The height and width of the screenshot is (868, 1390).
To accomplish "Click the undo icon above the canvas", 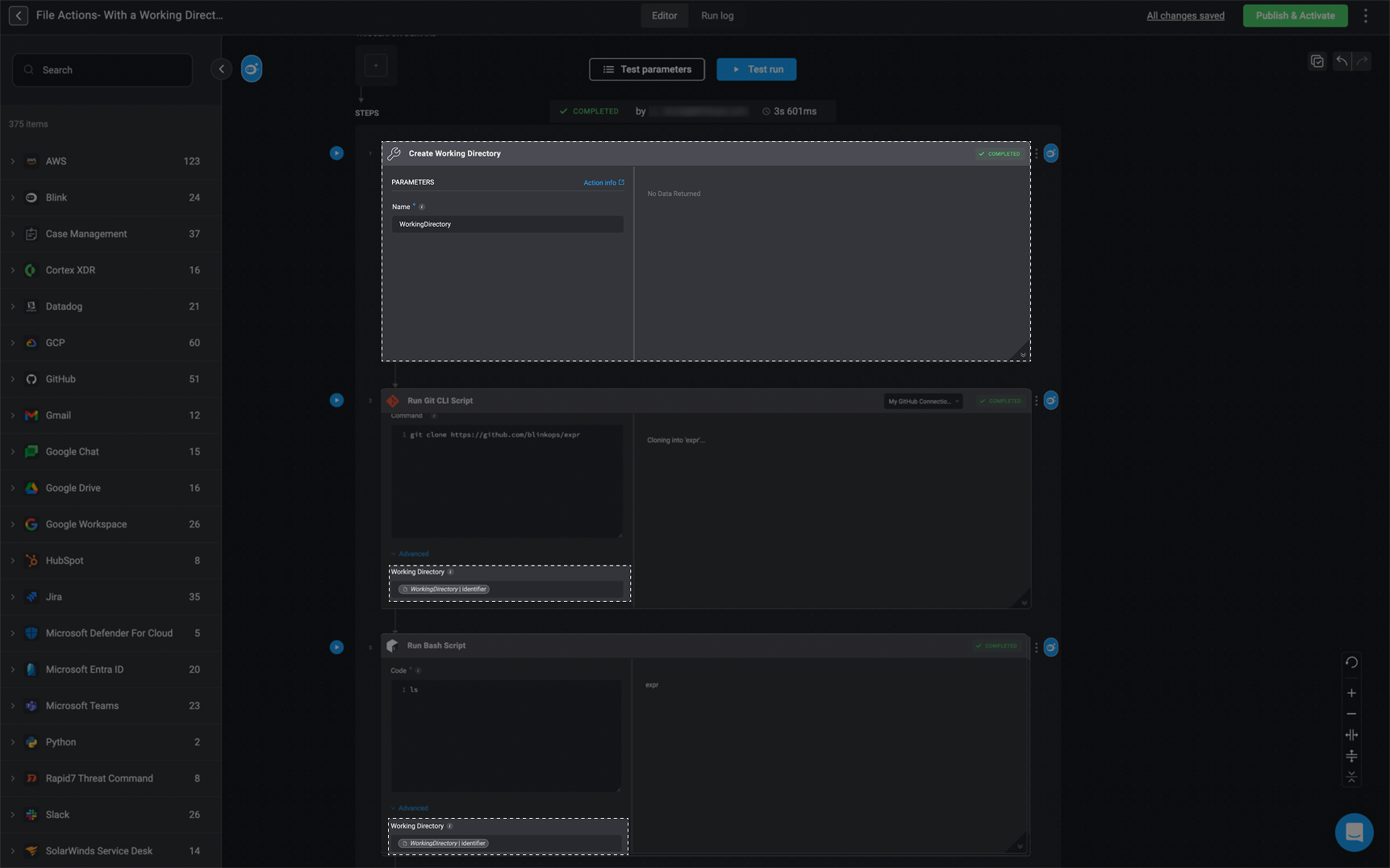I will (1342, 61).
